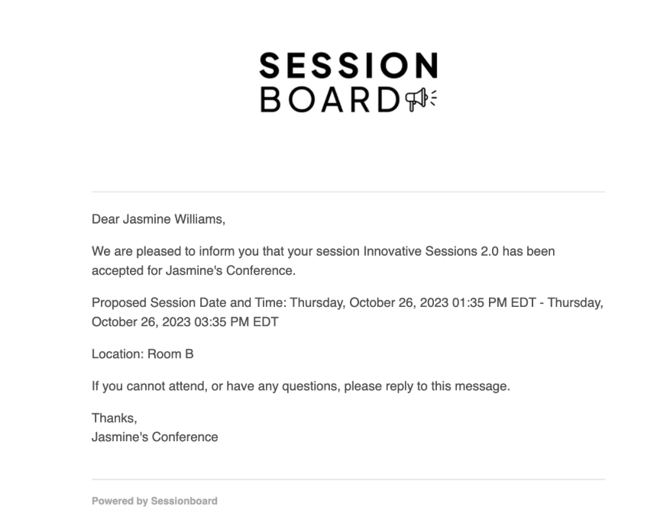Click the 'Thanks,' closing line
Viewport: 670px width, 526px height.
point(114,418)
